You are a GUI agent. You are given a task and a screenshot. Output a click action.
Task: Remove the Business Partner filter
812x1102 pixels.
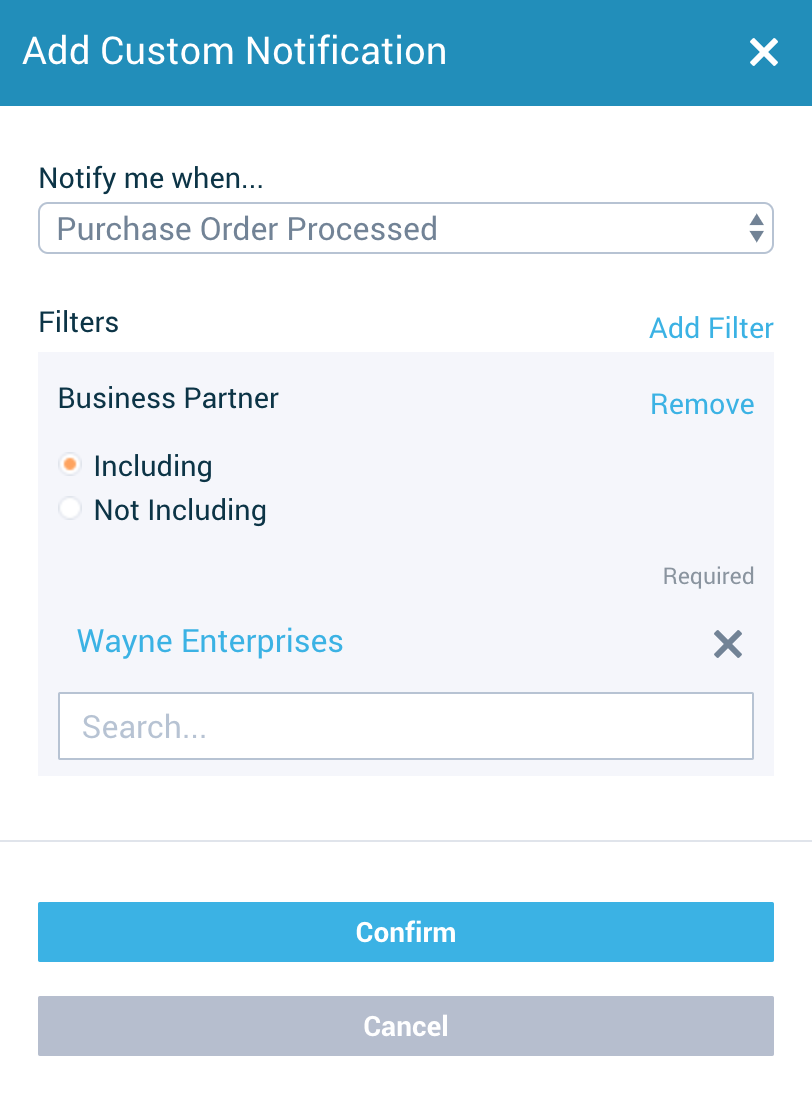pyautogui.click(x=702, y=404)
